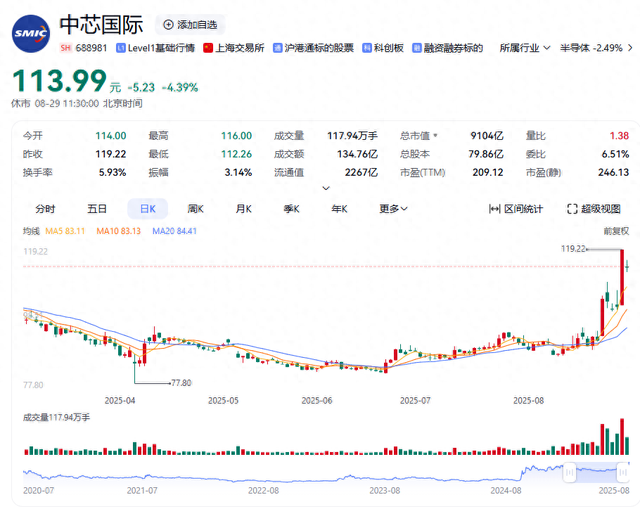
Task: Click the SH 688981 stock code
Action: coord(84,48)
